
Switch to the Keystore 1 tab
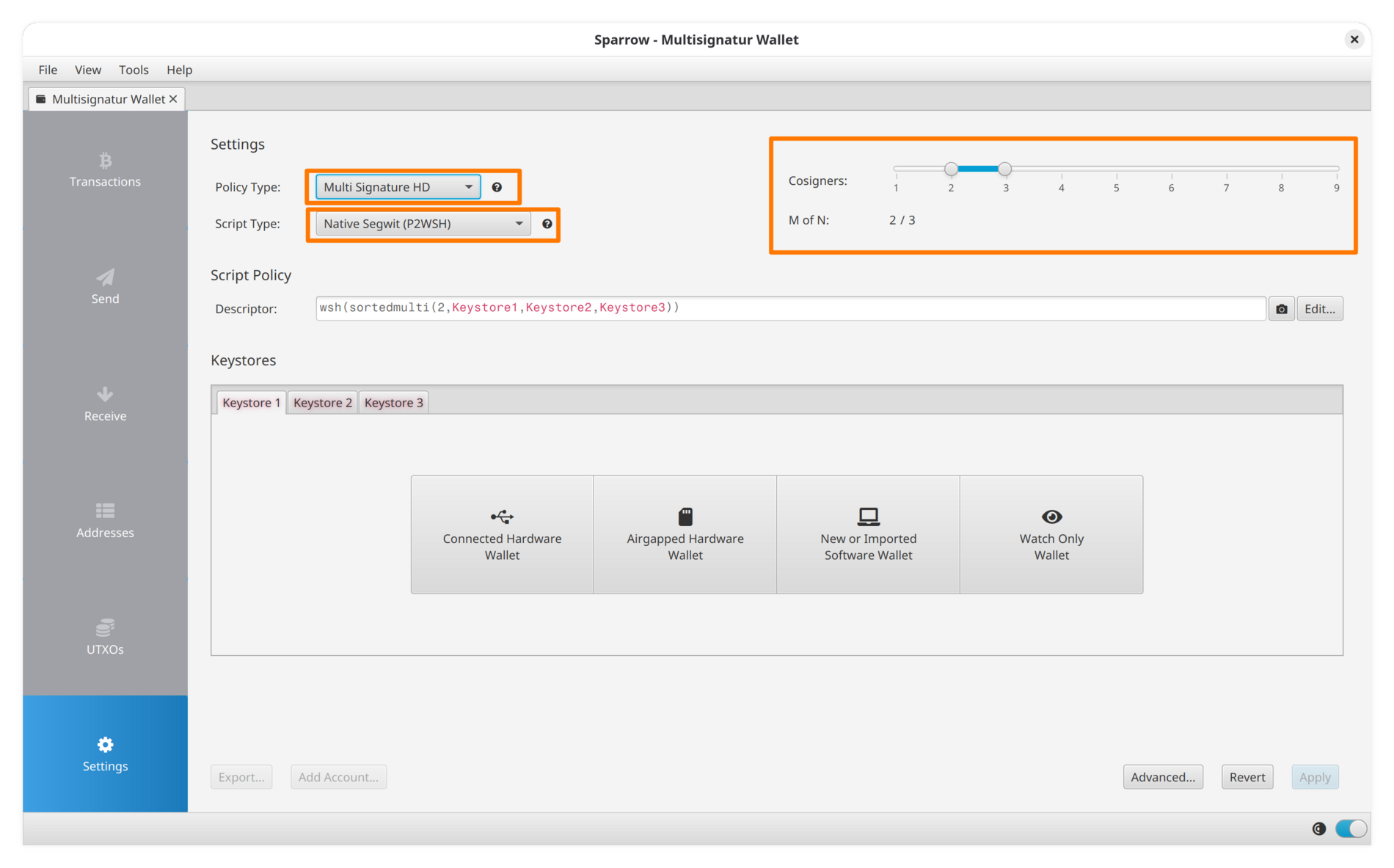pyautogui.click(x=251, y=402)
